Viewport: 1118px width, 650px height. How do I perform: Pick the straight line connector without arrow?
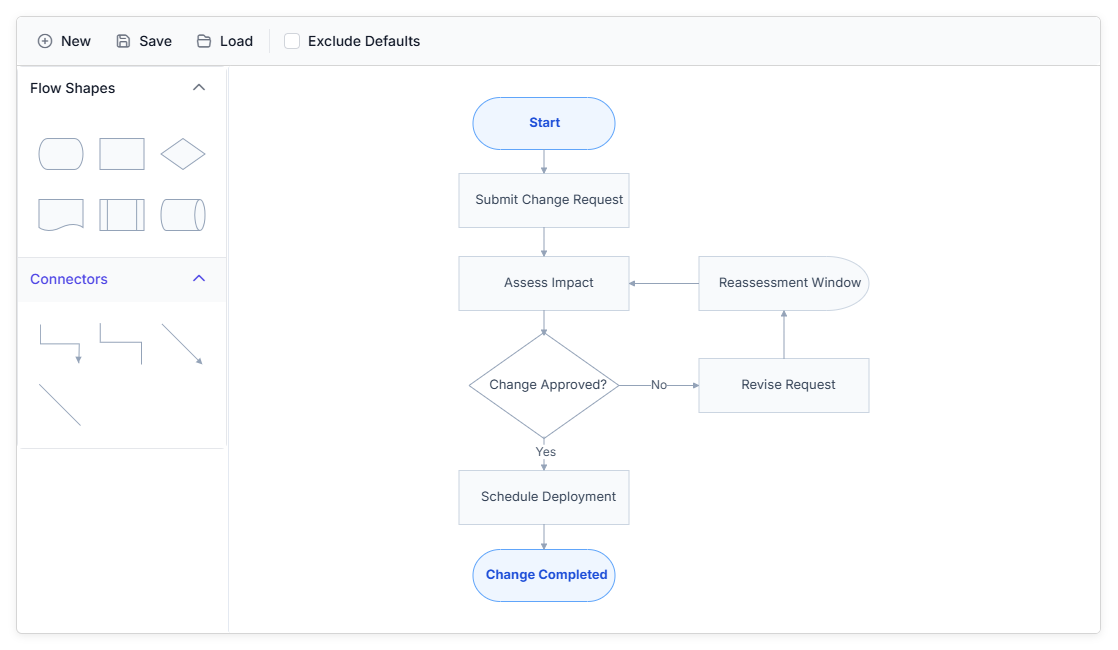(x=60, y=405)
